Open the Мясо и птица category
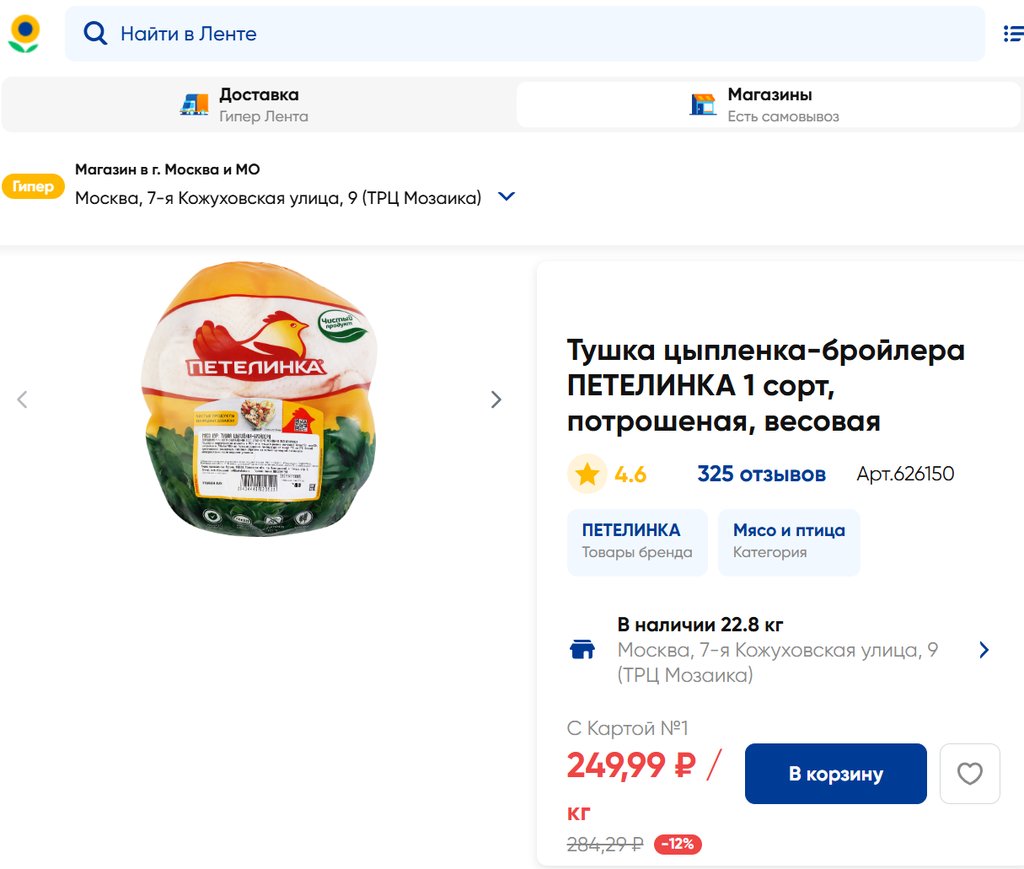The height and width of the screenshot is (869, 1024). [x=788, y=541]
